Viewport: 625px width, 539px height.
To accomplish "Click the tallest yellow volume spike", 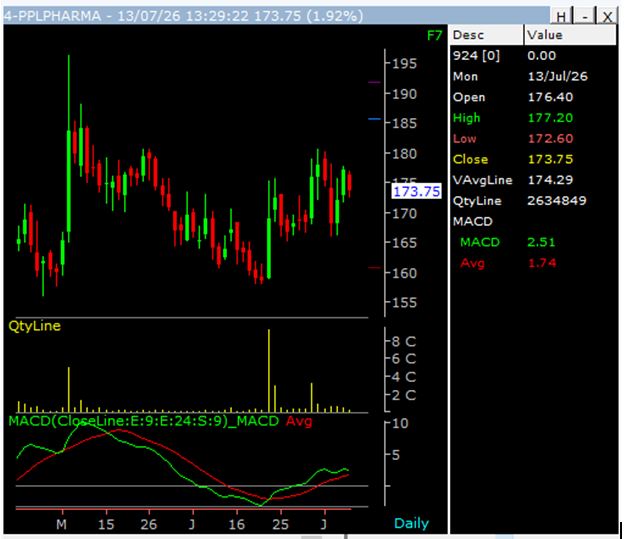I will coord(269,371).
